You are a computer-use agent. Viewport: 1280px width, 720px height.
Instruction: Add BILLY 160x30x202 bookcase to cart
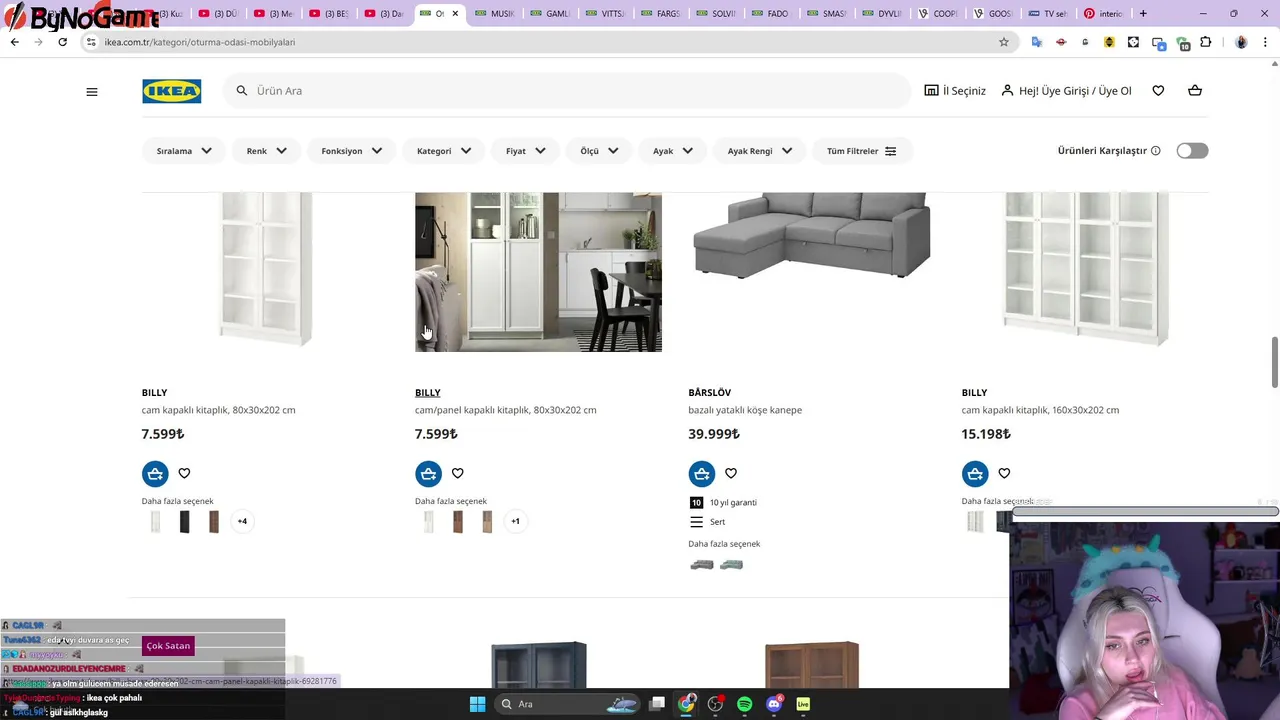click(x=975, y=473)
